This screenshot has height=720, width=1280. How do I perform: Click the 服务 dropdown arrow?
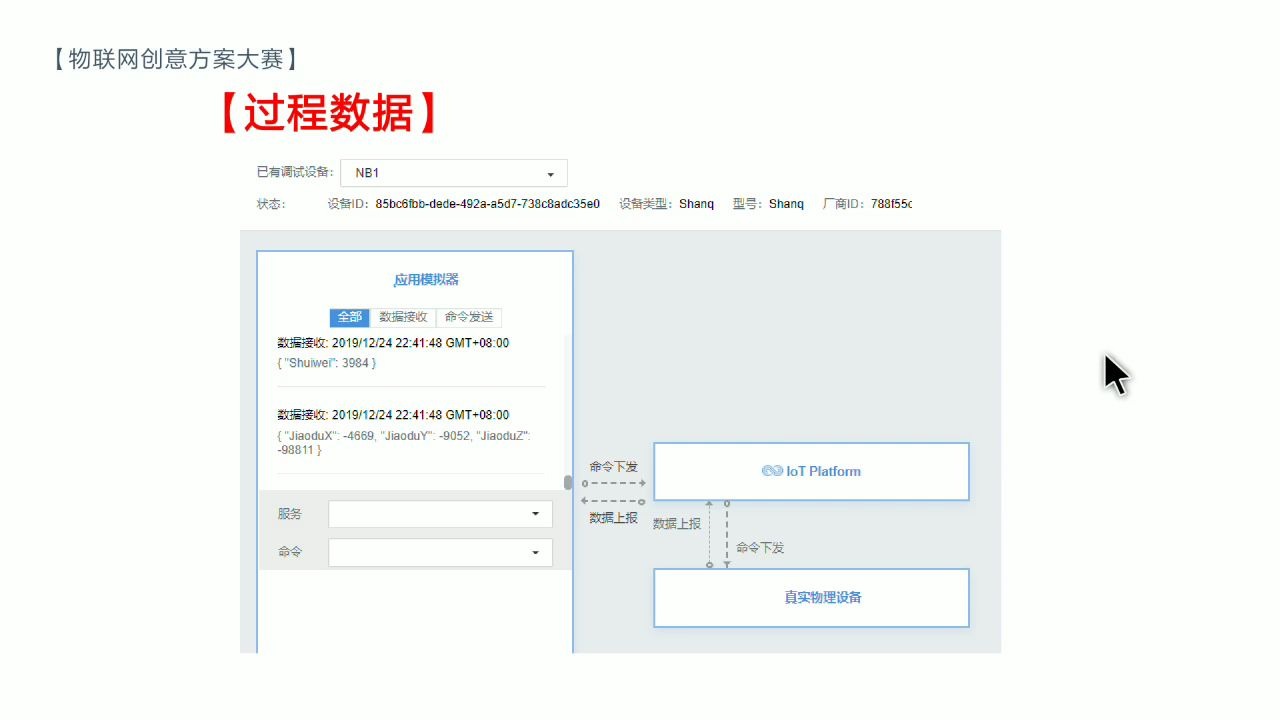pyautogui.click(x=536, y=514)
